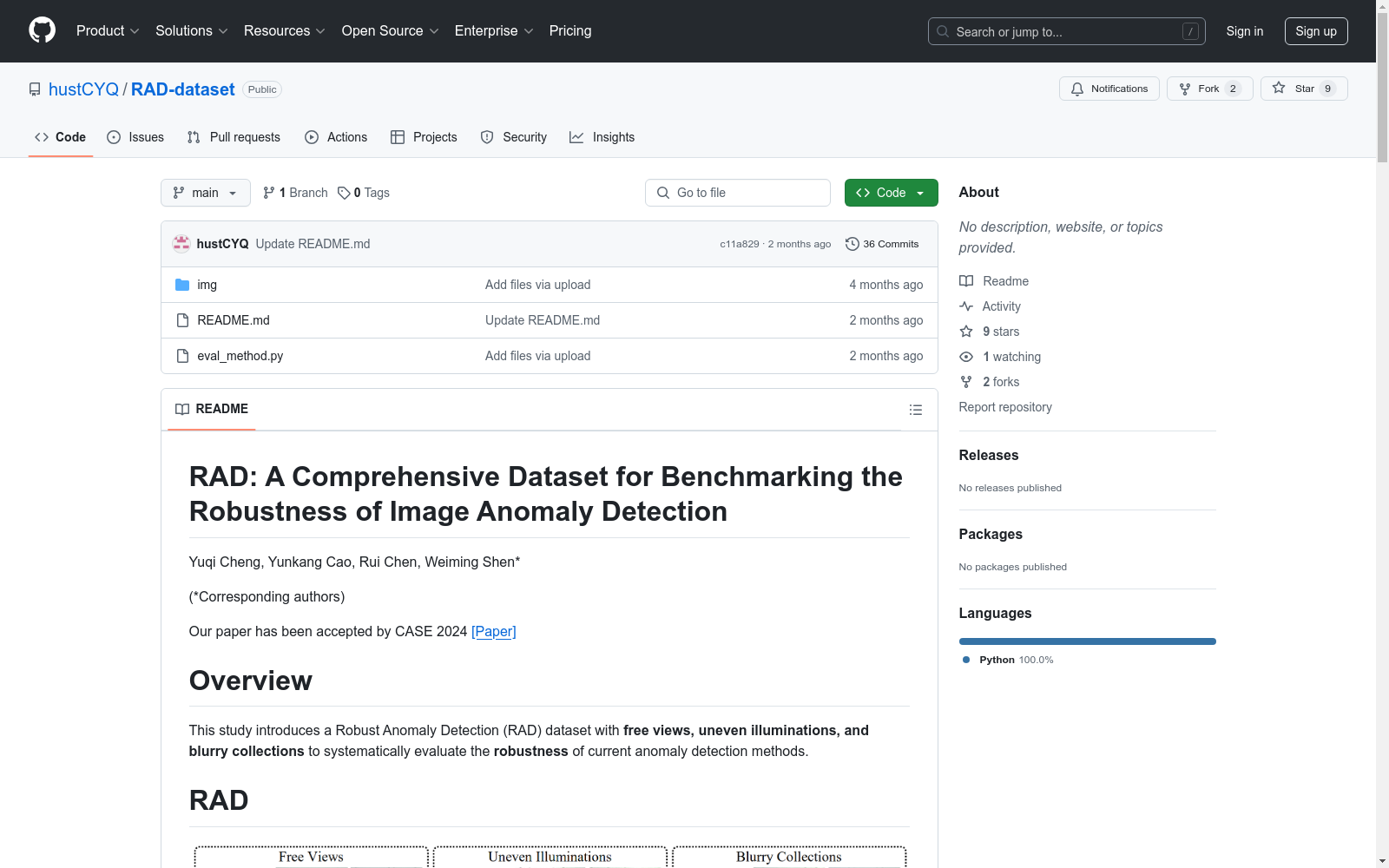Expand the Open Source menu
Image resolution: width=1389 pixels, height=868 pixels.
click(x=391, y=30)
